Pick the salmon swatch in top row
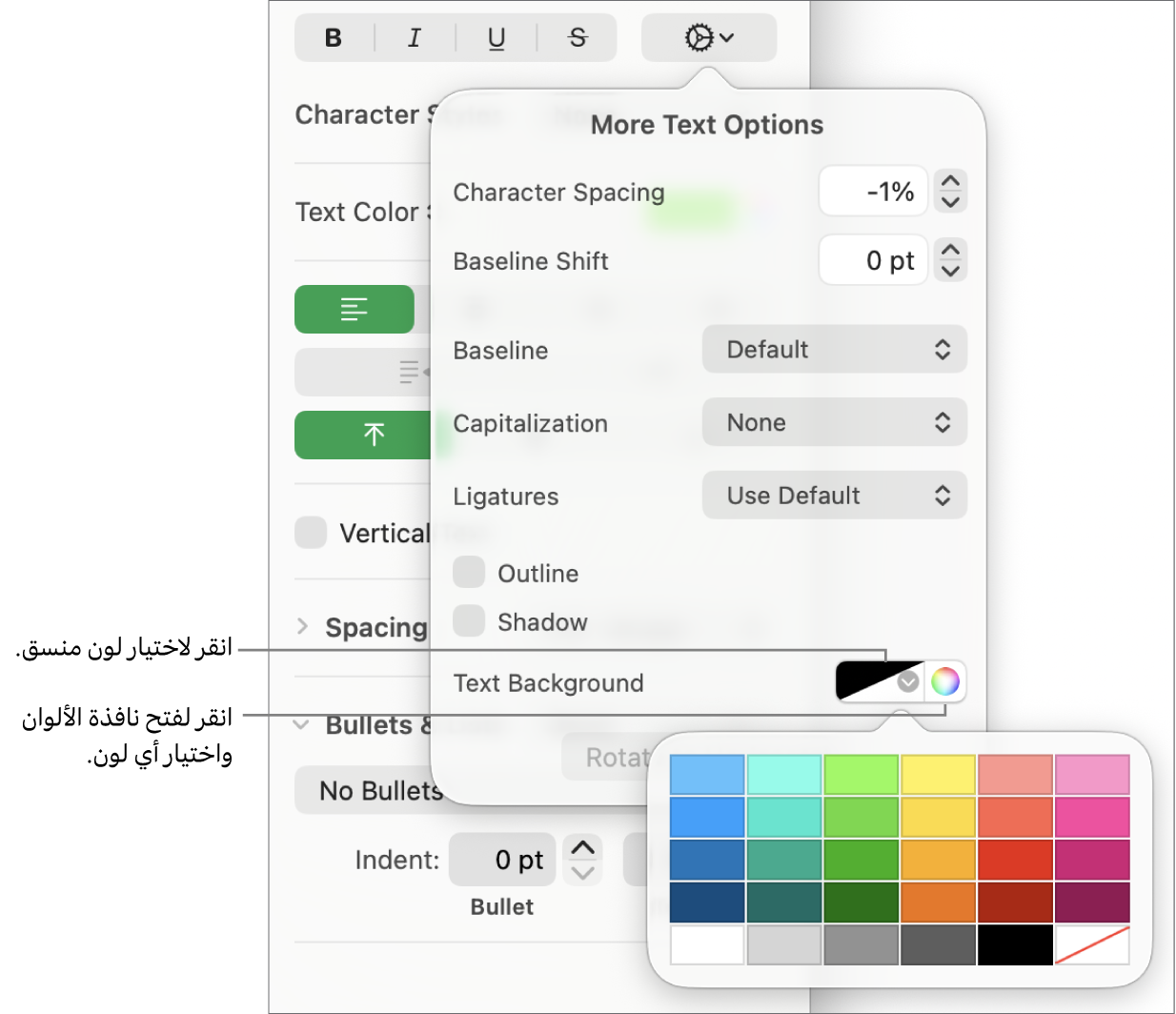 click(1016, 775)
